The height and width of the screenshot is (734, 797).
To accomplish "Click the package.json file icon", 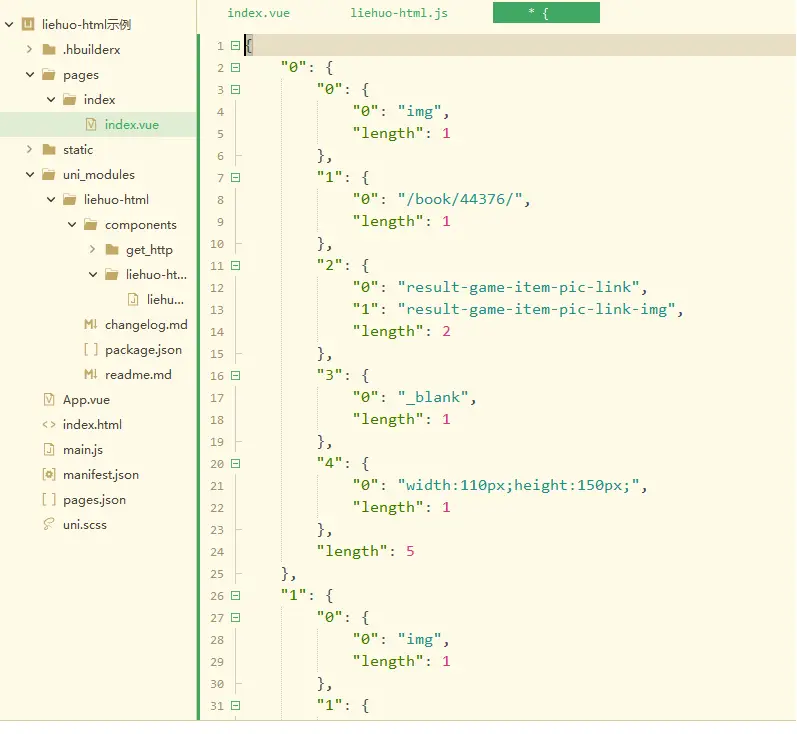I will 90,350.
